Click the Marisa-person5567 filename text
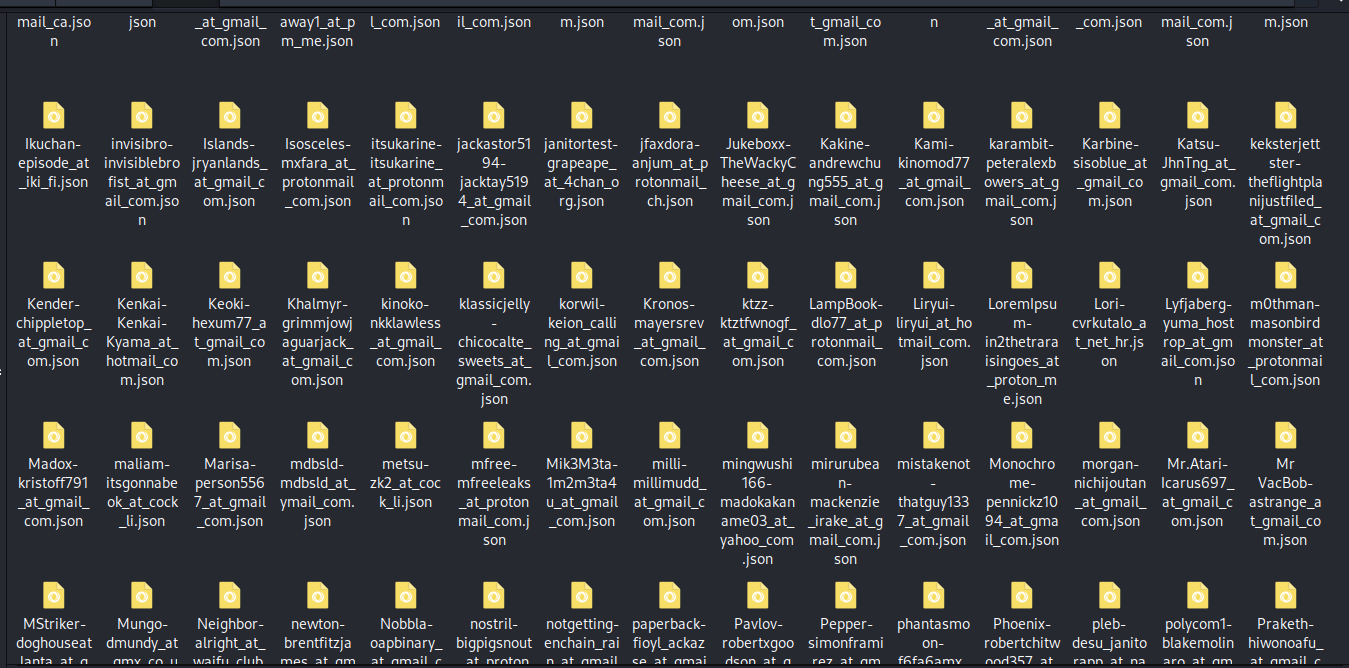The height and width of the screenshot is (668, 1349). [230, 492]
